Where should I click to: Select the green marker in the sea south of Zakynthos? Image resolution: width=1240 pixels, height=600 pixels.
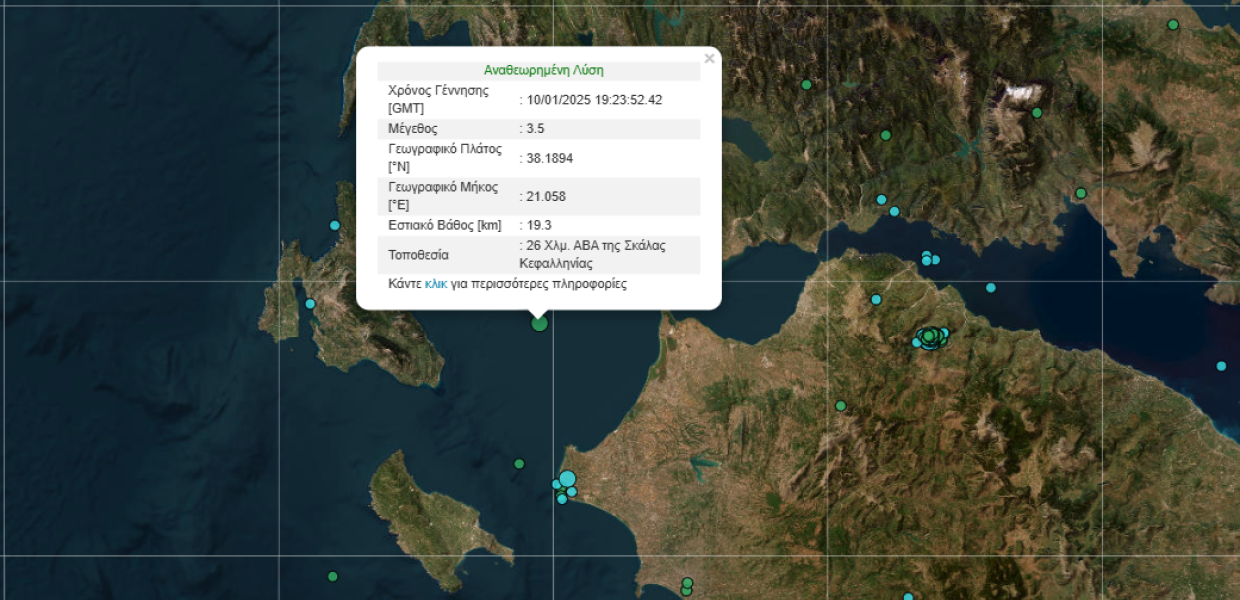[333, 576]
